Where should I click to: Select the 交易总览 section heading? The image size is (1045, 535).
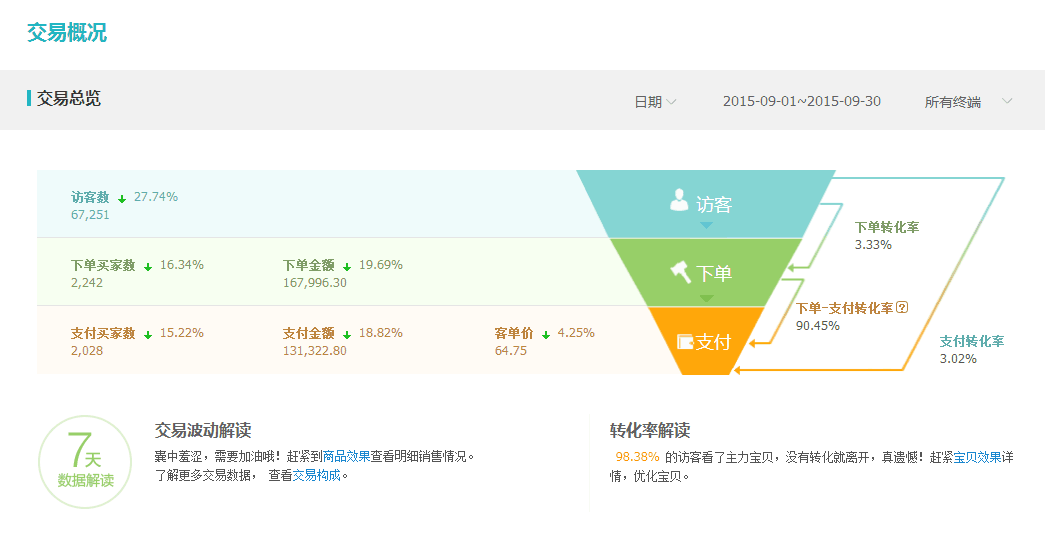pyautogui.click(x=68, y=98)
